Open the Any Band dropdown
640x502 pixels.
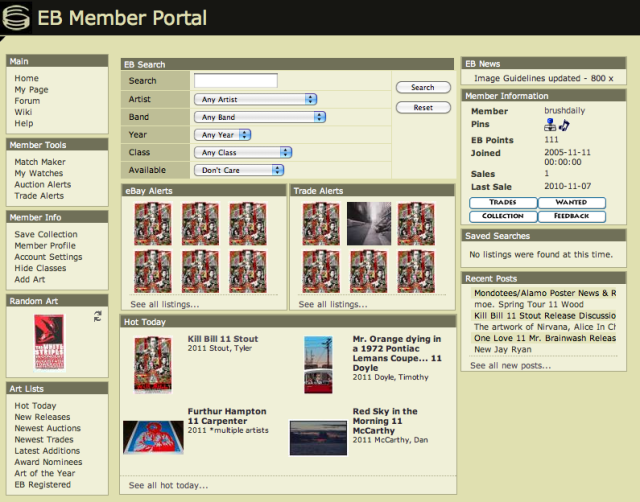tap(260, 117)
